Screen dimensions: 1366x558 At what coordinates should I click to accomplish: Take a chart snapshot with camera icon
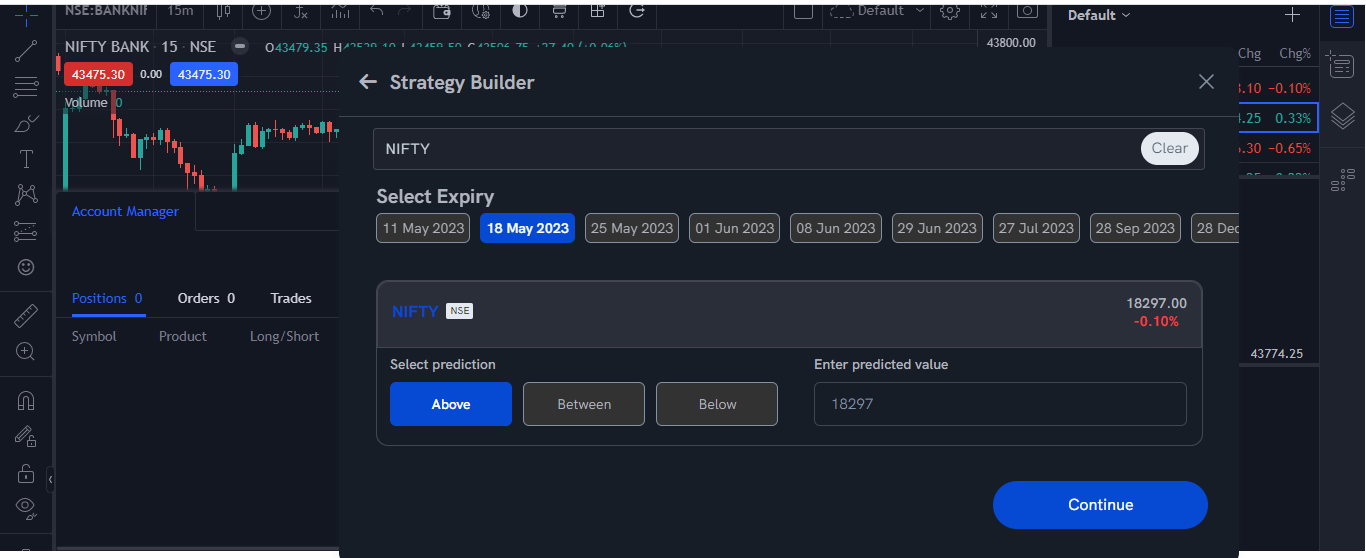click(1027, 12)
